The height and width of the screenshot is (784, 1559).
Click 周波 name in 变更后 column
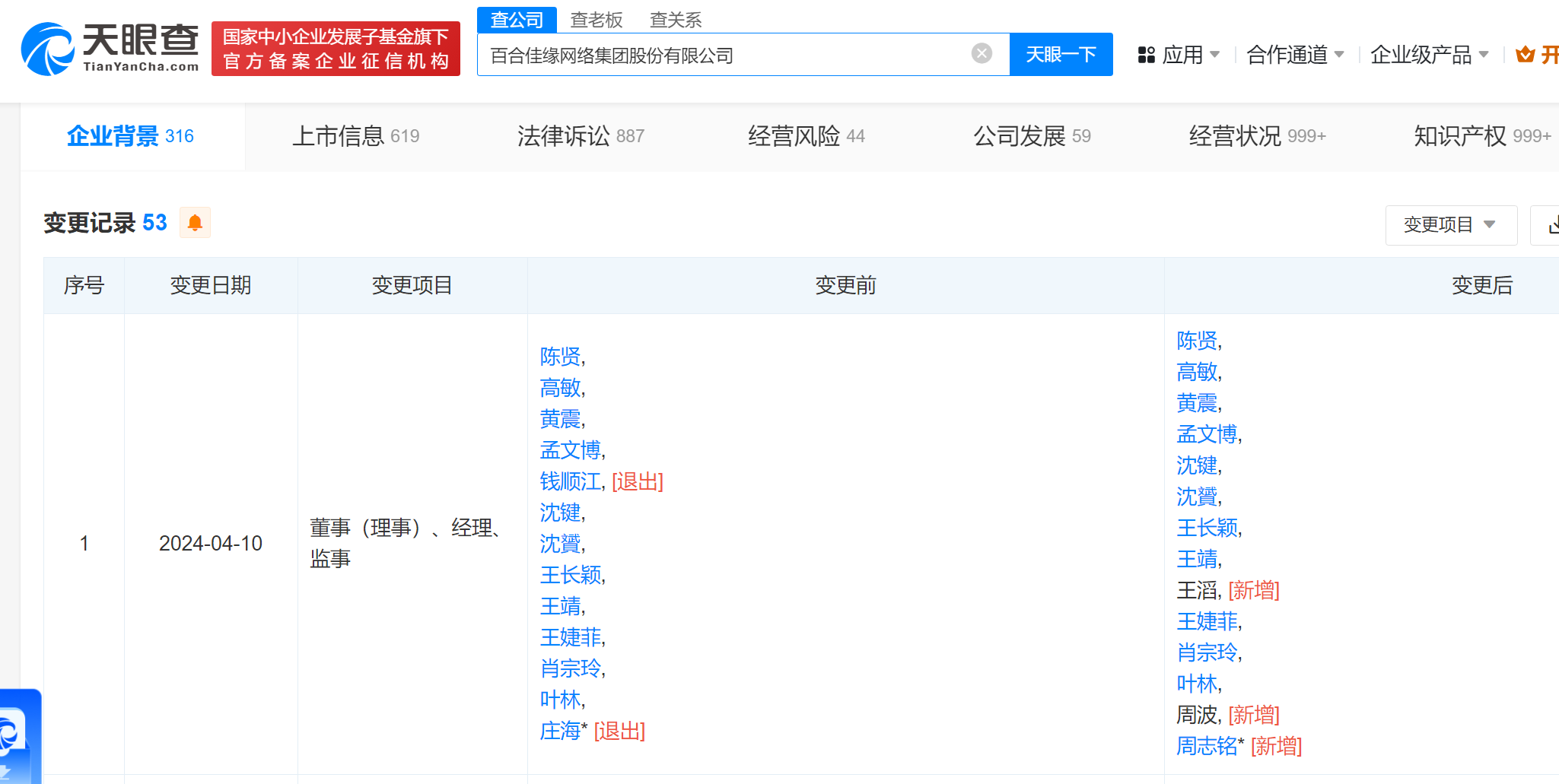point(1197,715)
